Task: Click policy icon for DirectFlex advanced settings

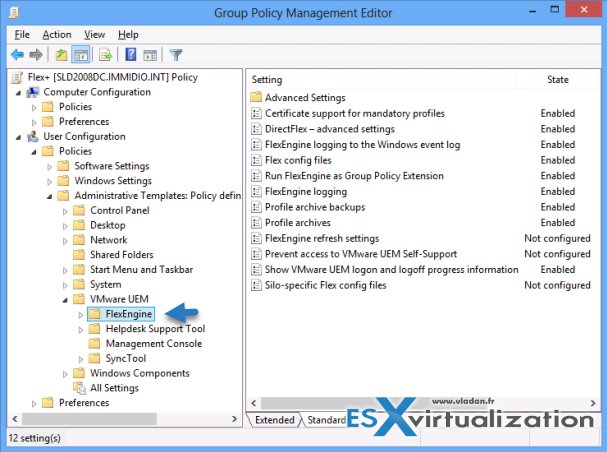Action: pos(256,128)
